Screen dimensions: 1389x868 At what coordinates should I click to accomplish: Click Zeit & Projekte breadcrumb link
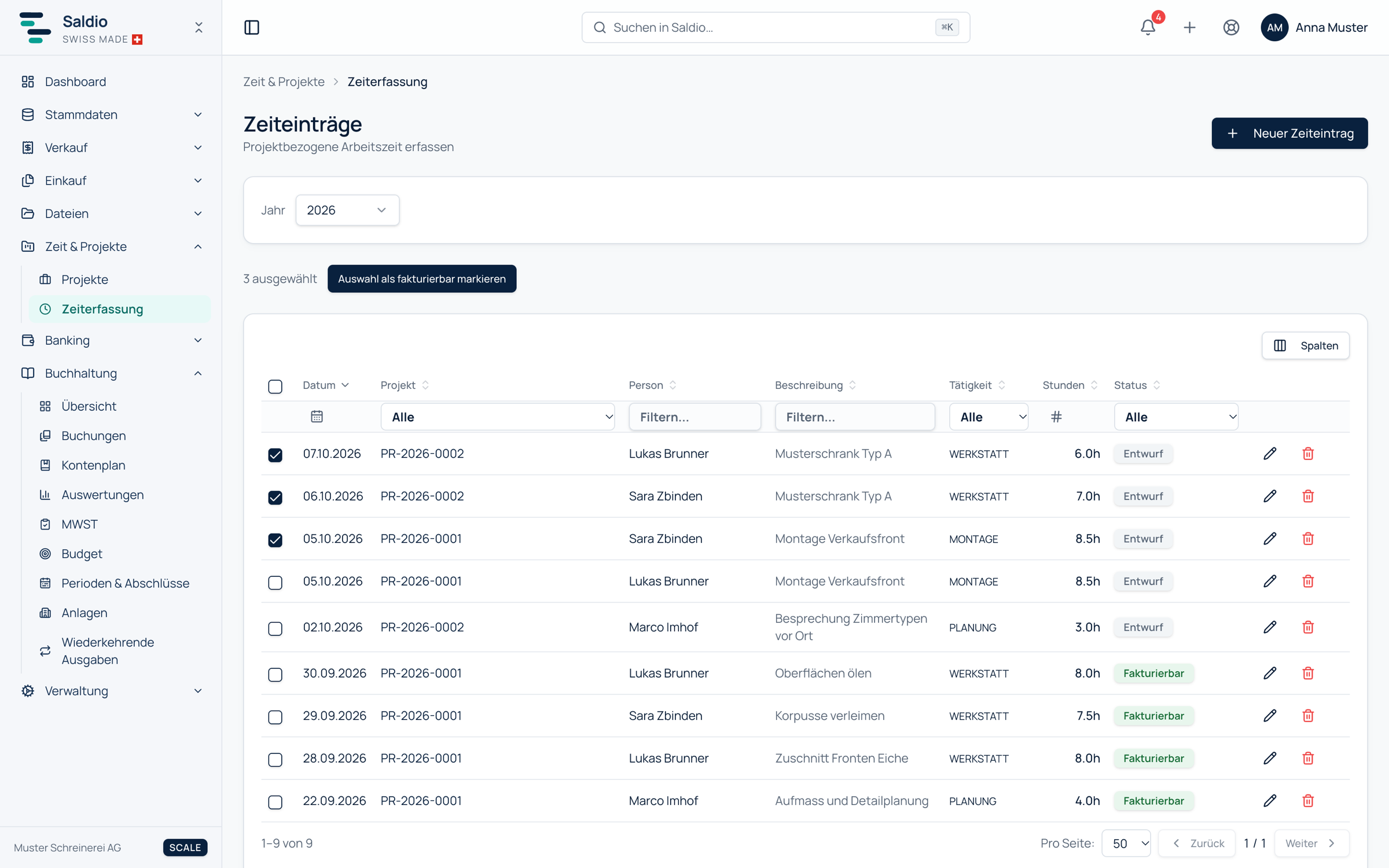click(x=284, y=82)
